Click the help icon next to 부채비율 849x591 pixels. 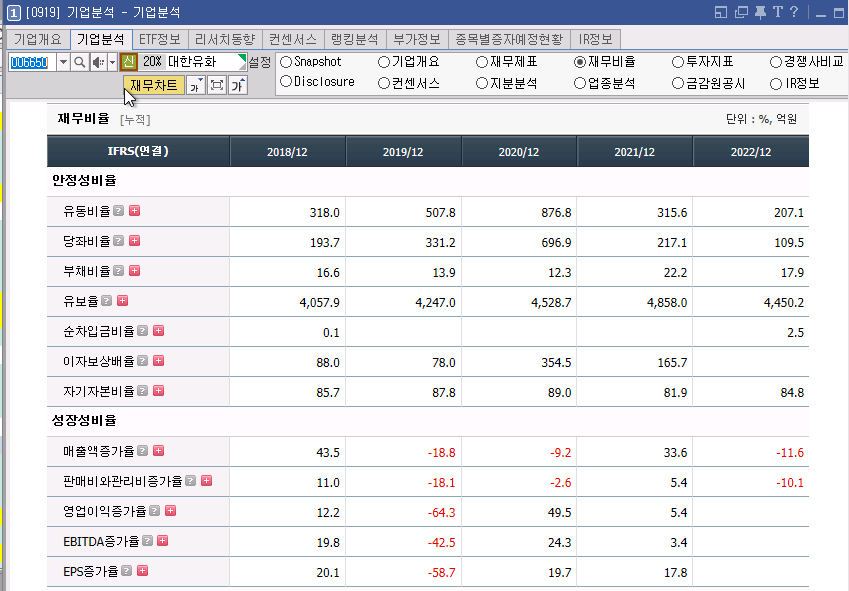pos(119,271)
